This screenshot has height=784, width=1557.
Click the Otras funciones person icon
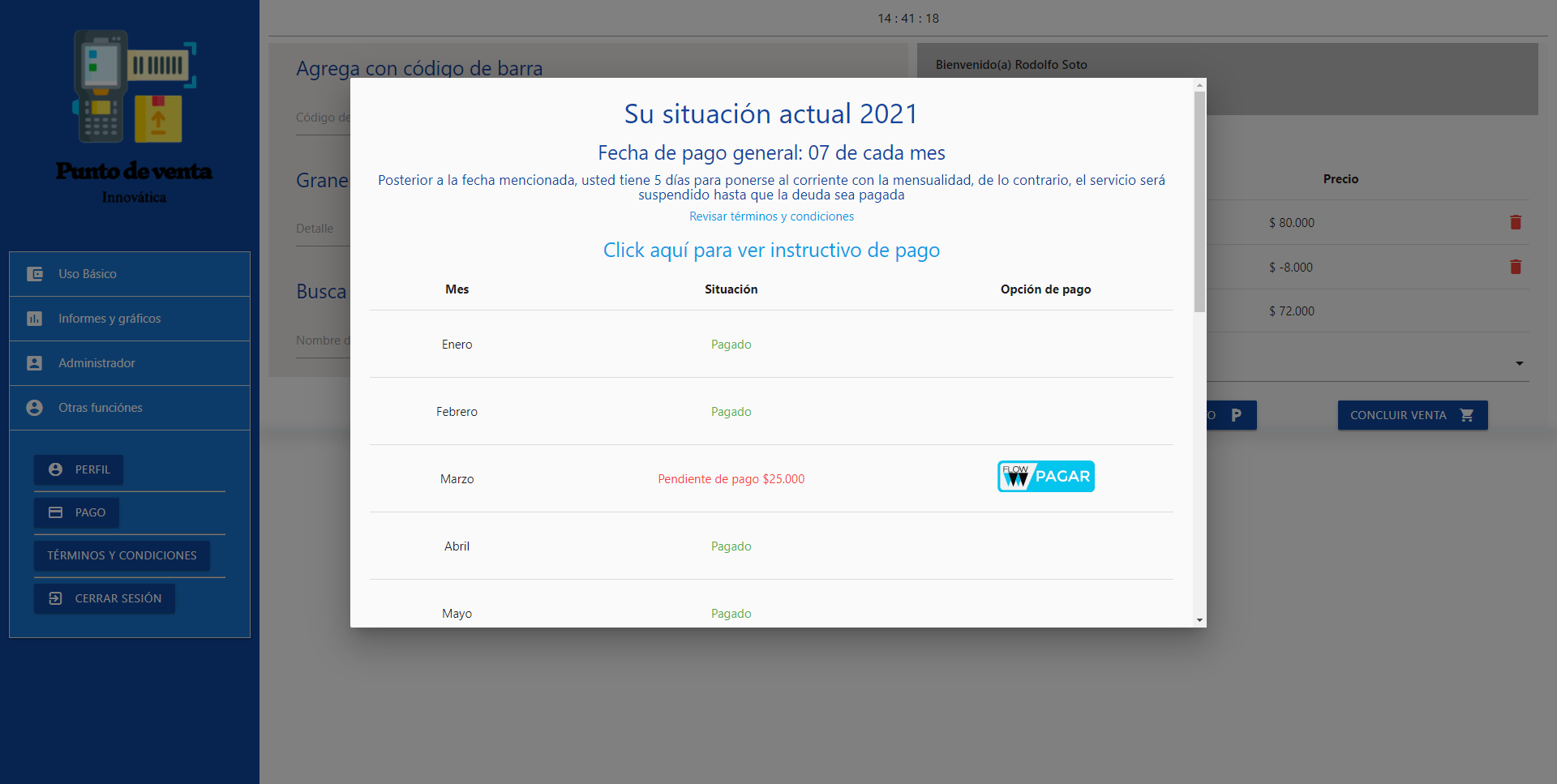point(35,408)
